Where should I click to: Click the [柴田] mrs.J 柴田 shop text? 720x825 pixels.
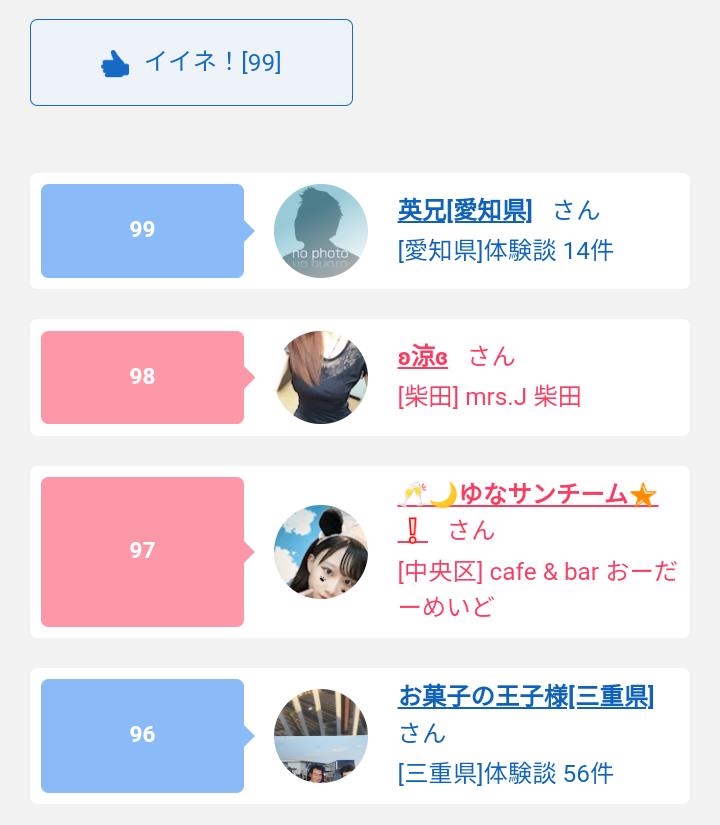[x=489, y=396]
